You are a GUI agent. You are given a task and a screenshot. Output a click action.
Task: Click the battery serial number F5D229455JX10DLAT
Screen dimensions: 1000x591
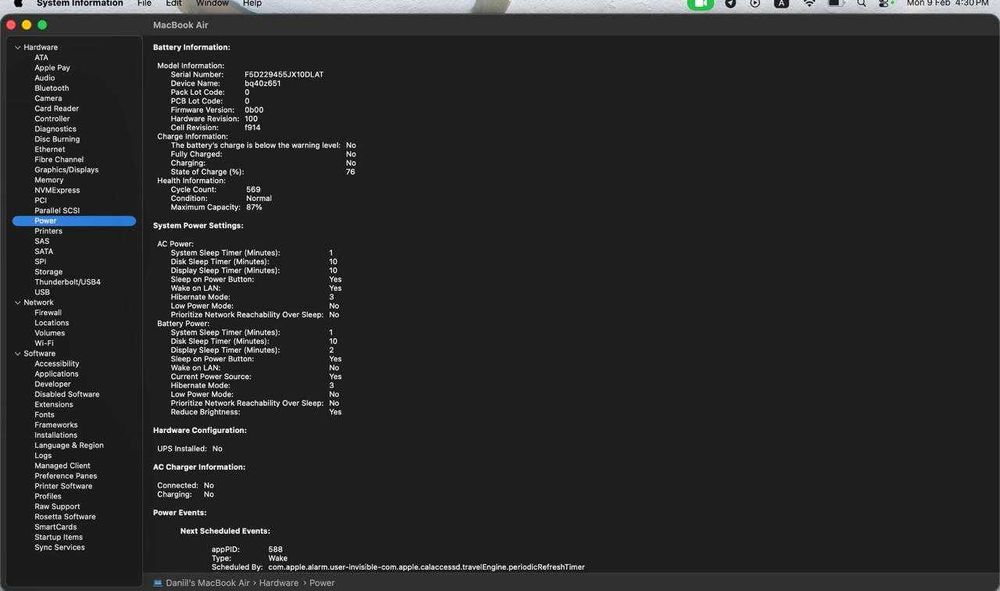(x=284, y=75)
